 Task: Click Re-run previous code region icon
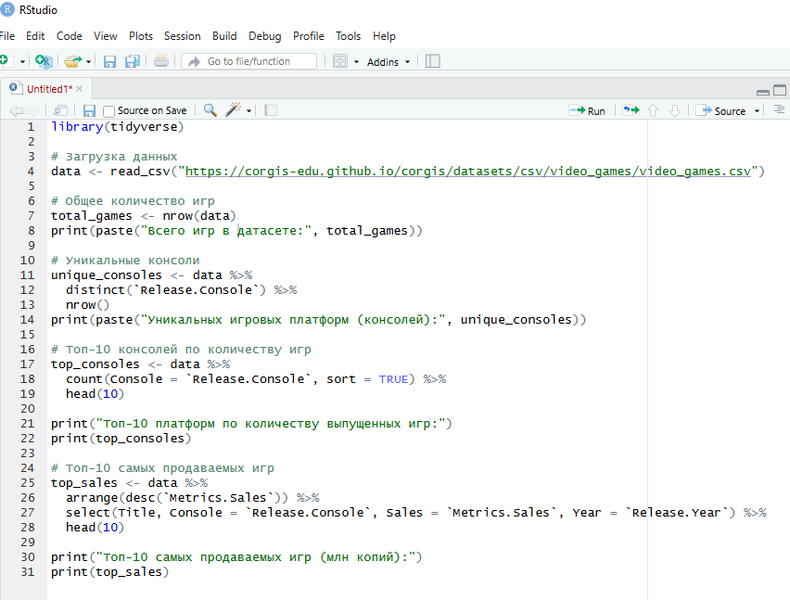click(631, 110)
